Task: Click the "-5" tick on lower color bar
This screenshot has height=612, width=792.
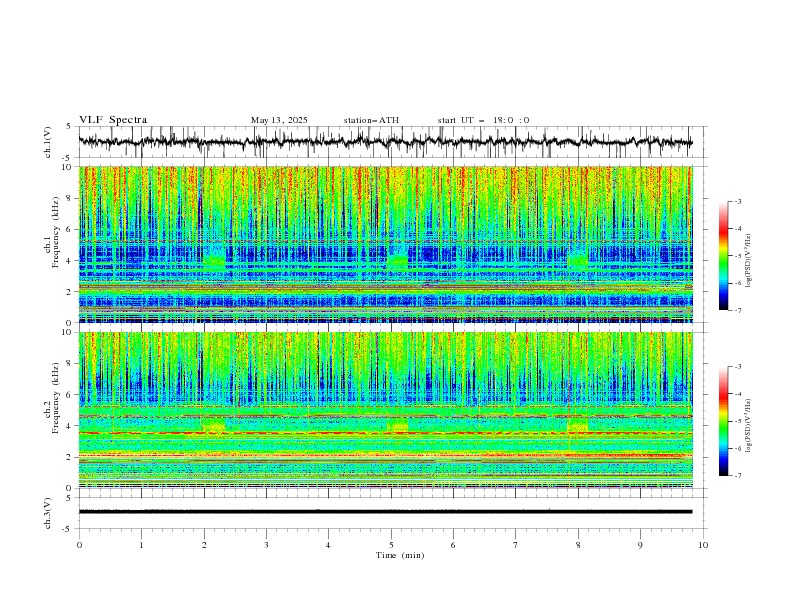Action: [x=738, y=421]
